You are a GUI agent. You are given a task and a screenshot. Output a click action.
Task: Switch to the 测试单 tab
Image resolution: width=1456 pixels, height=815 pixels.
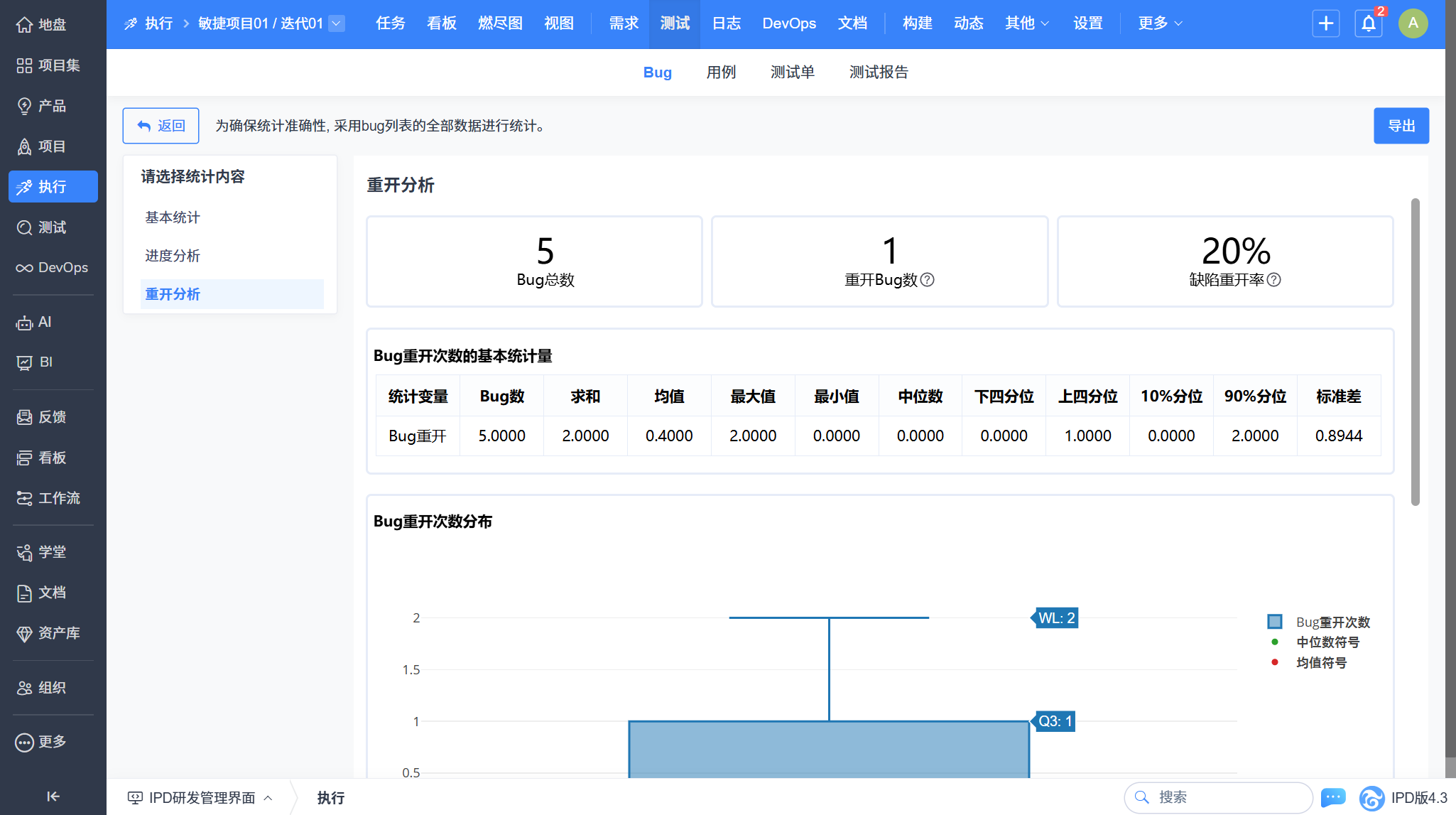point(792,72)
